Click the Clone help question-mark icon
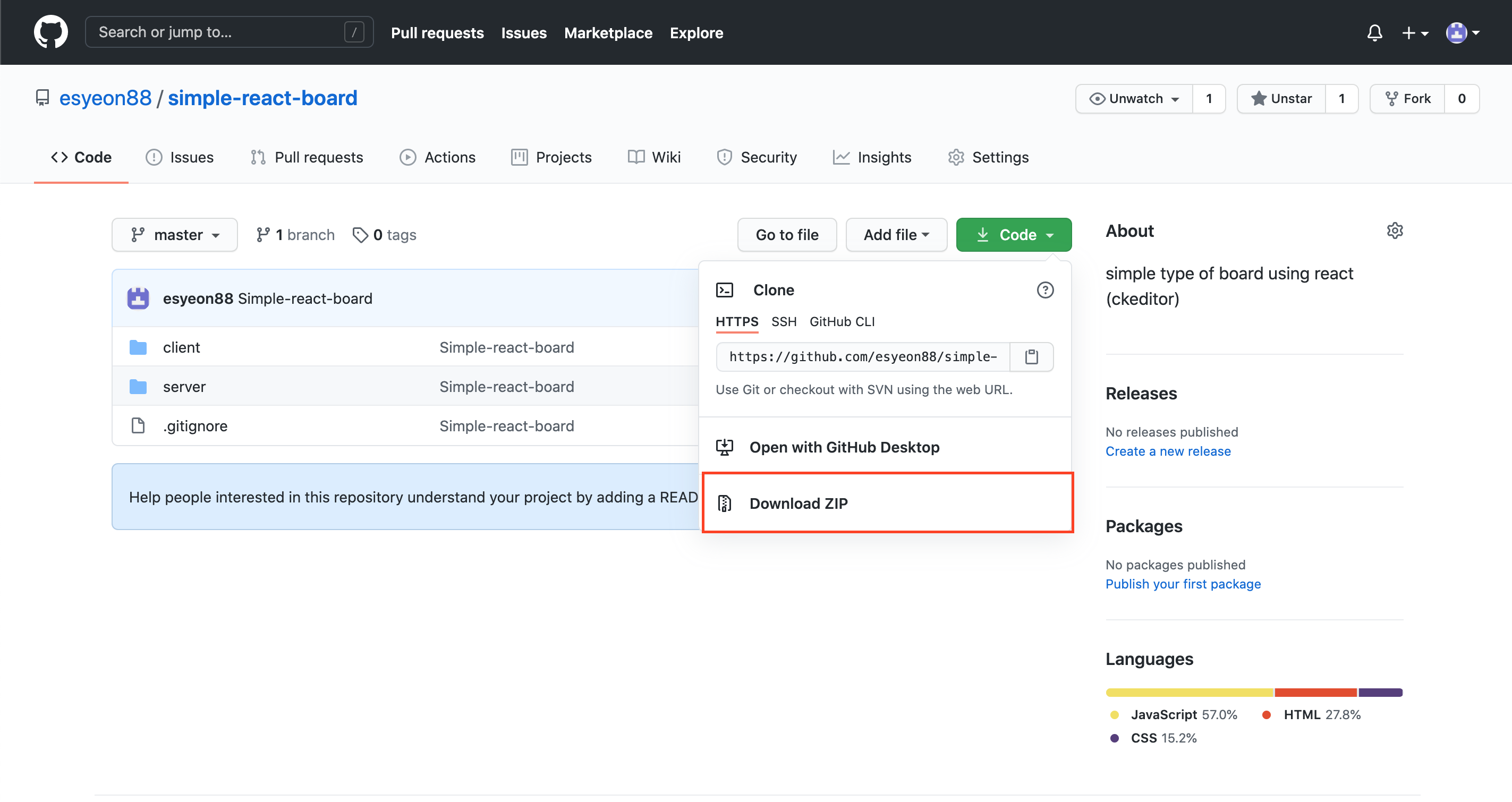 click(x=1045, y=290)
